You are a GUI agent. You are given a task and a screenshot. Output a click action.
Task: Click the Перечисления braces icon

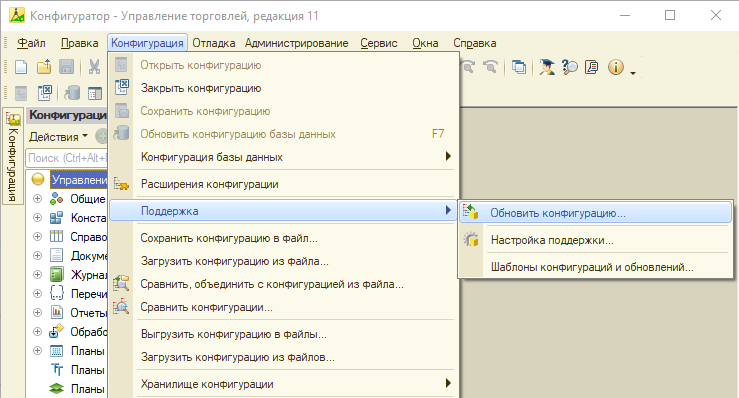[57, 293]
